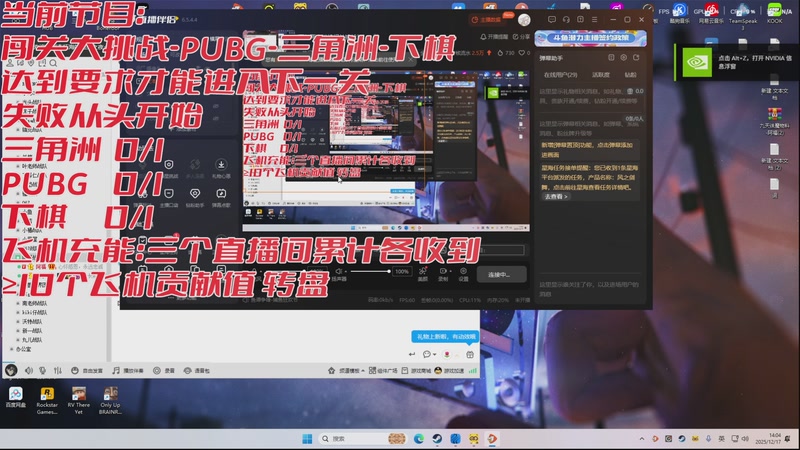Mute the 扬声器 speaker in 直播伴侣
Image resolution: width=800 pixels, height=450 pixels.
pos(339,271)
